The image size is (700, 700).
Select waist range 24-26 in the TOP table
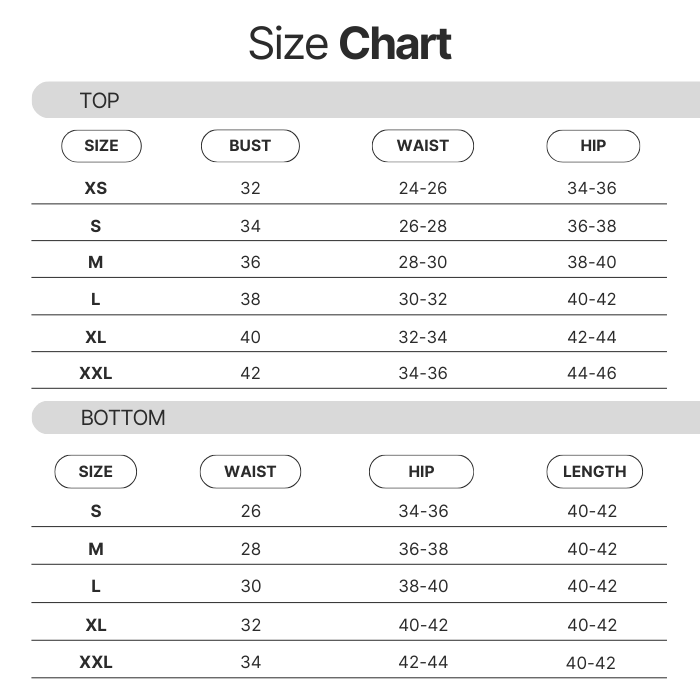[x=422, y=188]
